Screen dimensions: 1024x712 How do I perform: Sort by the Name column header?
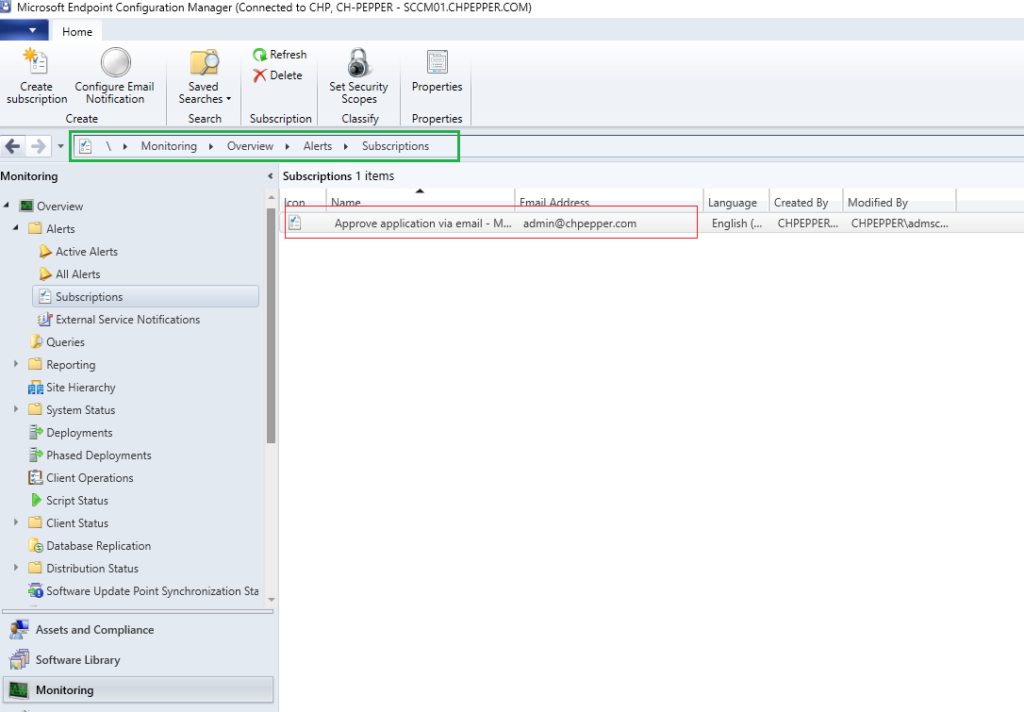point(420,202)
